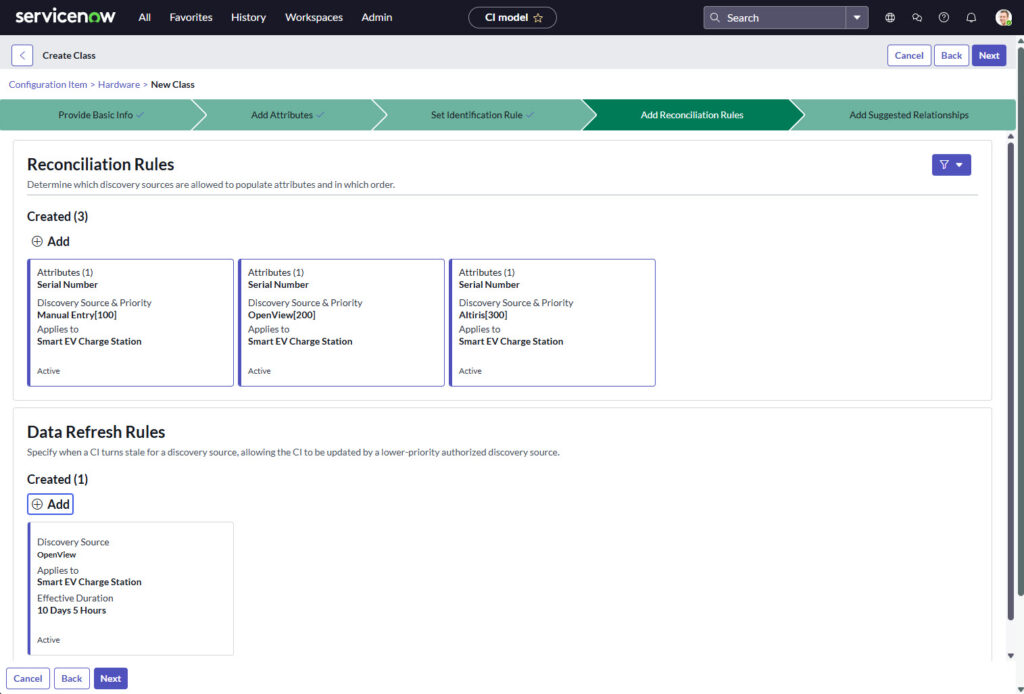This screenshot has width=1024, height=694.
Task: Expand the search options dropdown arrow
Action: (x=857, y=18)
